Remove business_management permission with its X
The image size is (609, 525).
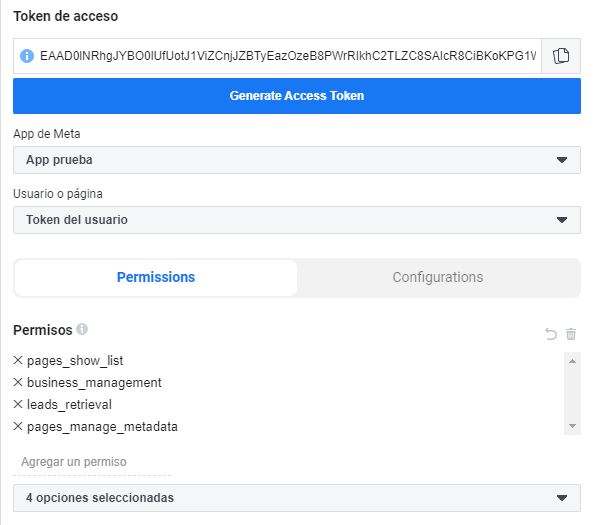click(18, 382)
